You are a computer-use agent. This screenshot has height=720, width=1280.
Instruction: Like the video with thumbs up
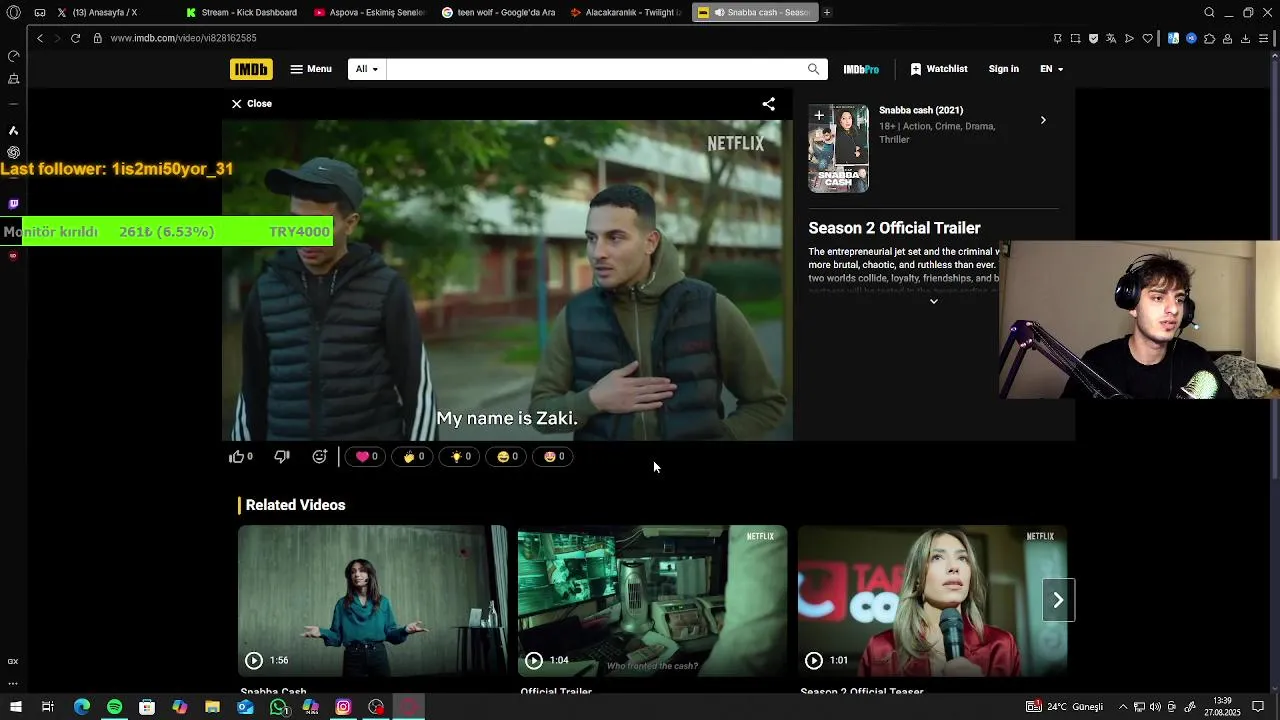pyautogui.click(x=240, y=456)
